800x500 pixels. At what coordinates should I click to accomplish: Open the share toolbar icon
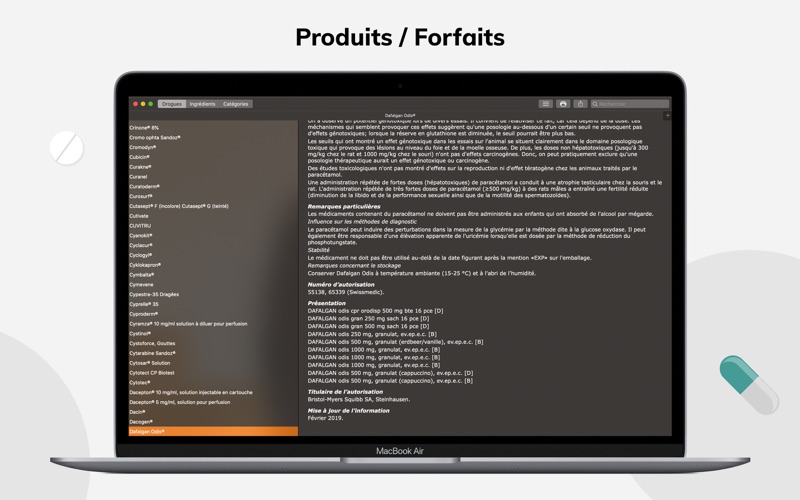pyautogui.click(x=580, y=104)
